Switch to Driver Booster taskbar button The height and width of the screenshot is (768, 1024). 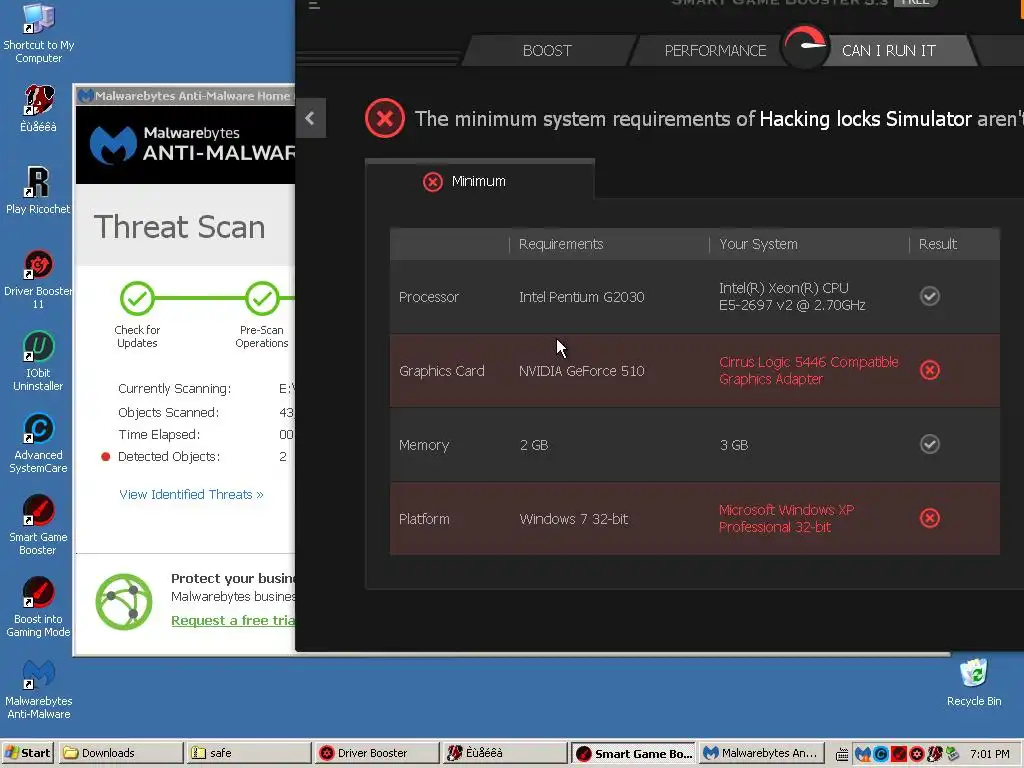pyautogui.click(x=376, y=753)
